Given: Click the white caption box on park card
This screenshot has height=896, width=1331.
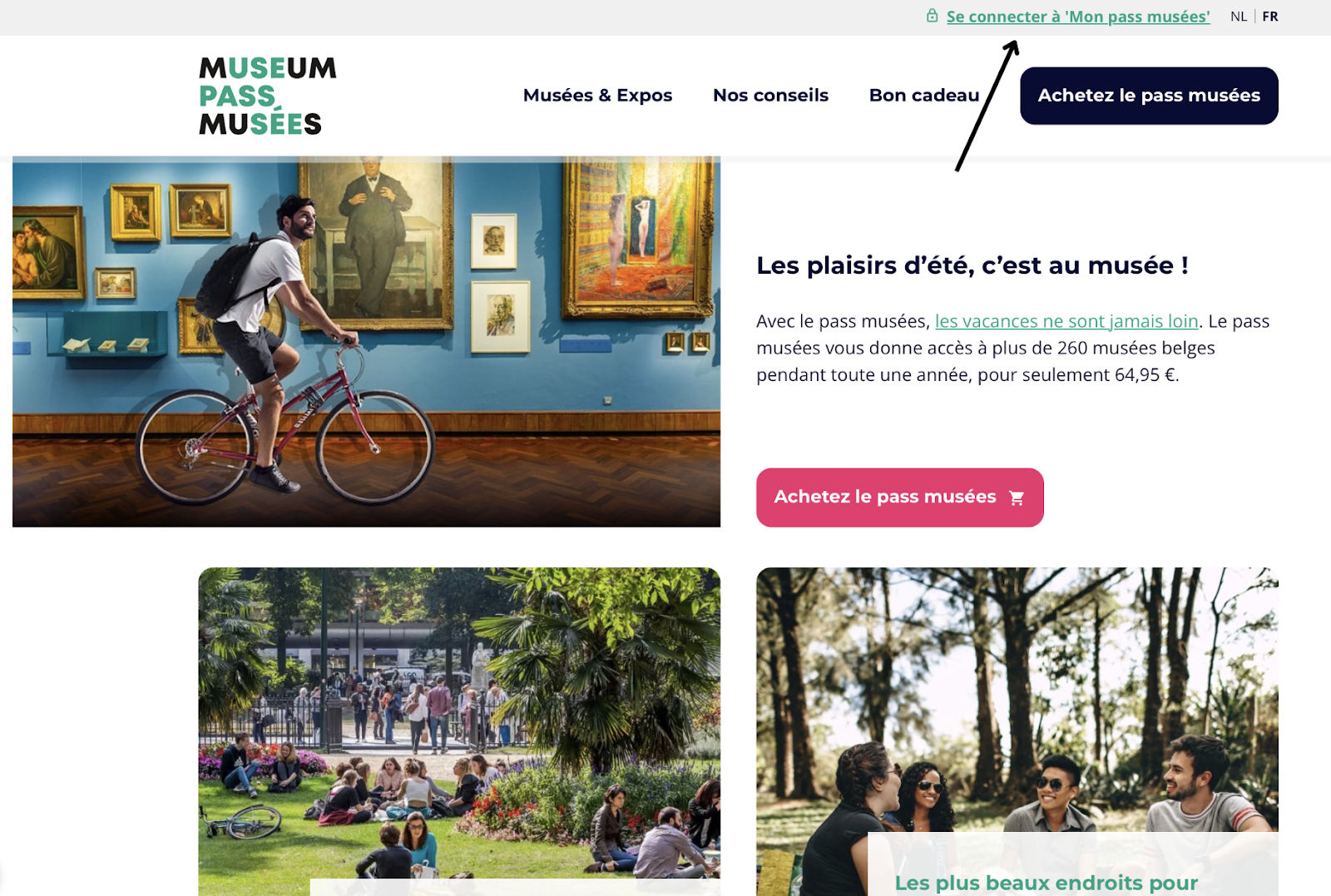Looking at the screenshot, I should pyautogui.click(x=515, y=887).
